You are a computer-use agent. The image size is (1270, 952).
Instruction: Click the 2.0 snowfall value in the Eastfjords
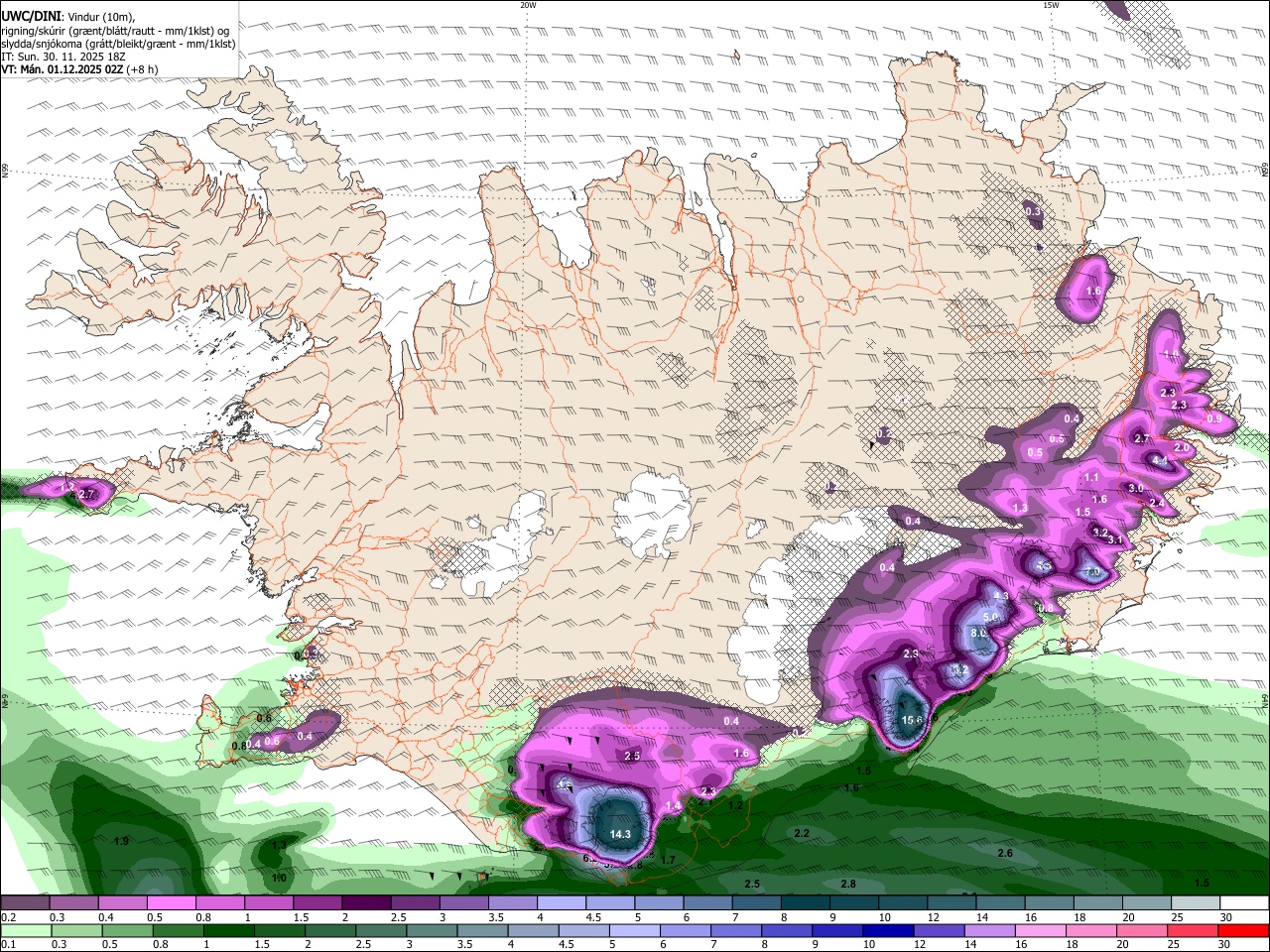(1182, 448)
